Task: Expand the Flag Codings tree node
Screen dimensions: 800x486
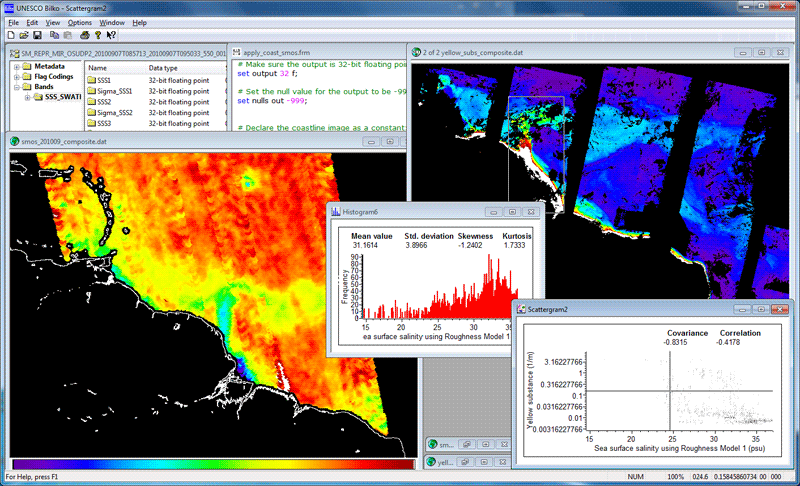Action: click(17, 77)
